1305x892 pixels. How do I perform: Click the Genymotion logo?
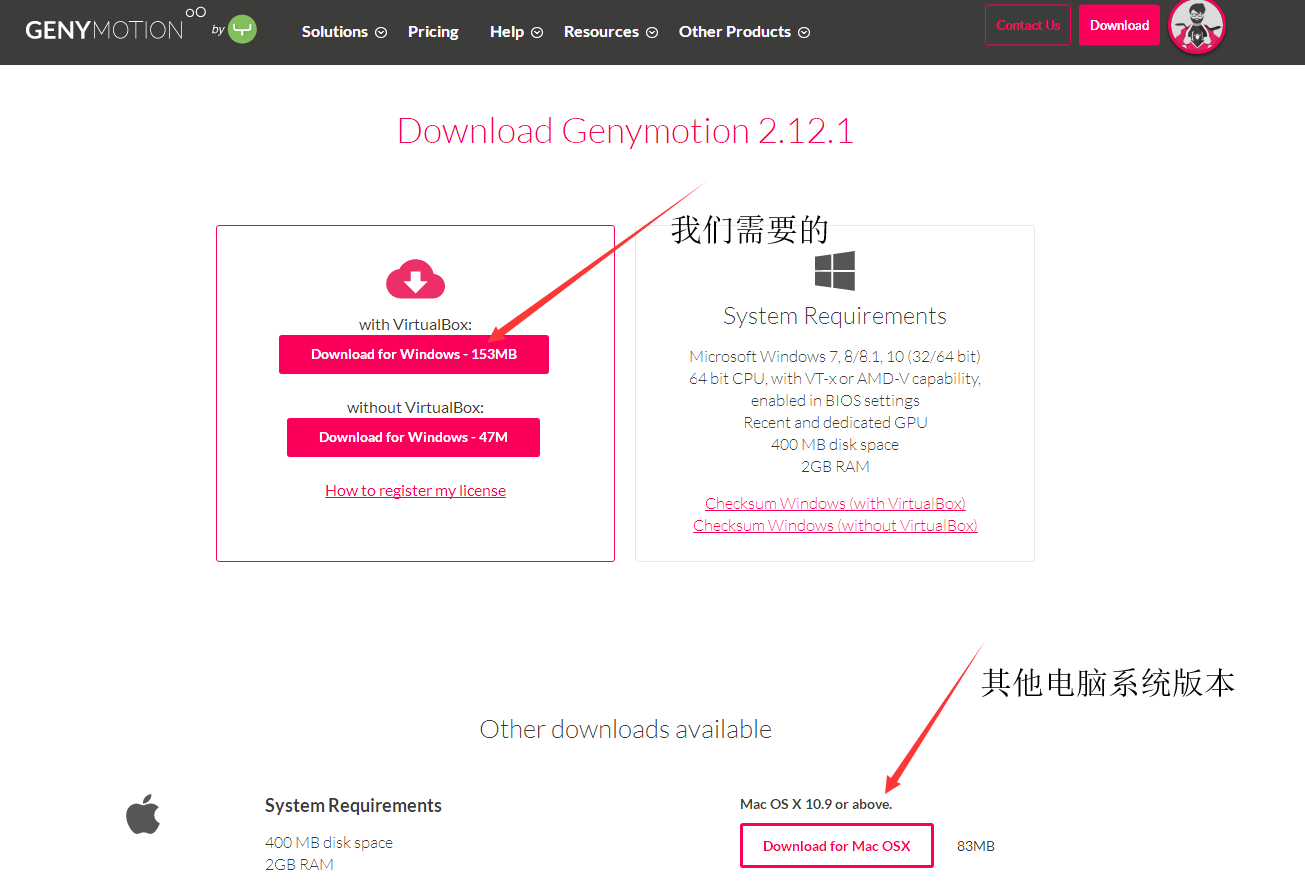115,25
